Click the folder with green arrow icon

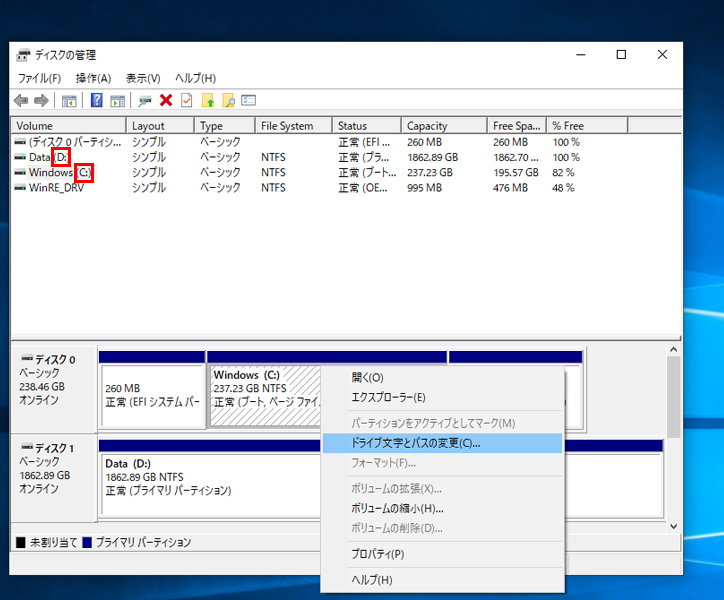pos(208,100)
